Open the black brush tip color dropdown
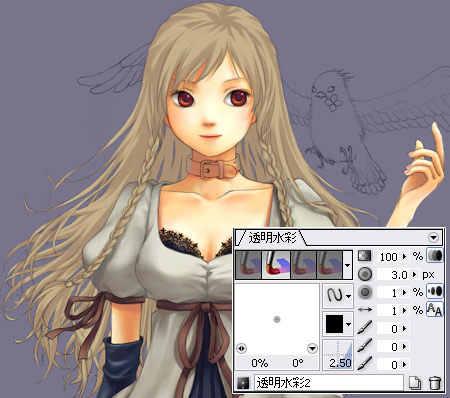The width and height of the screenshot is (450, 398). tap(338, 324)
